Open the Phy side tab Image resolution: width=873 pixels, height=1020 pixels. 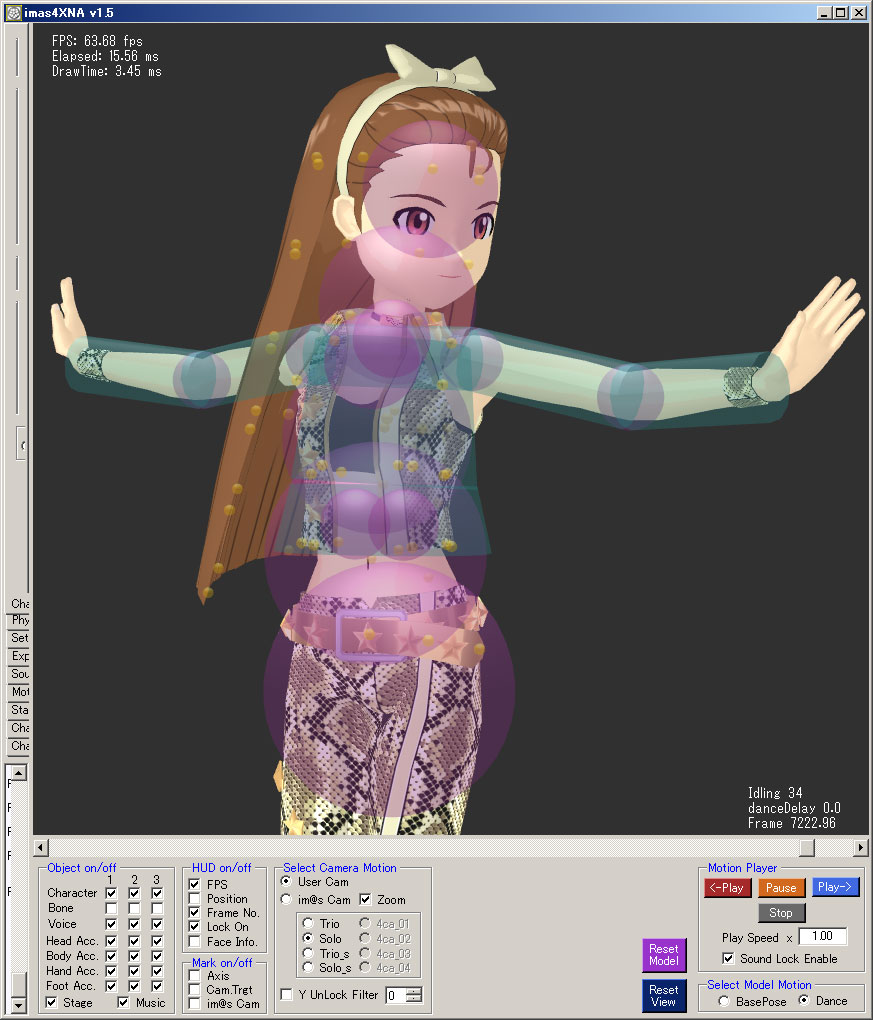[19, 620]
